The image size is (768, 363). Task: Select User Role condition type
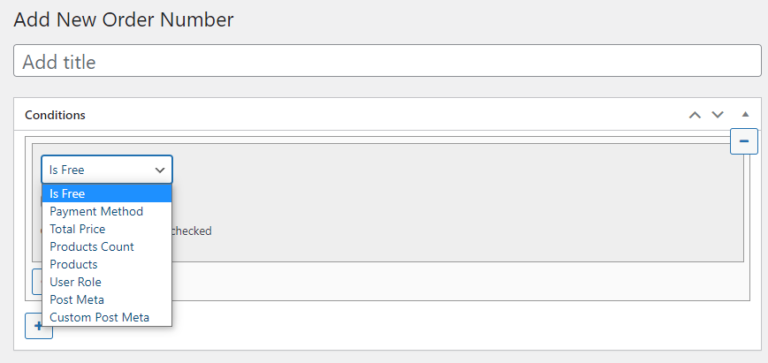107,282
